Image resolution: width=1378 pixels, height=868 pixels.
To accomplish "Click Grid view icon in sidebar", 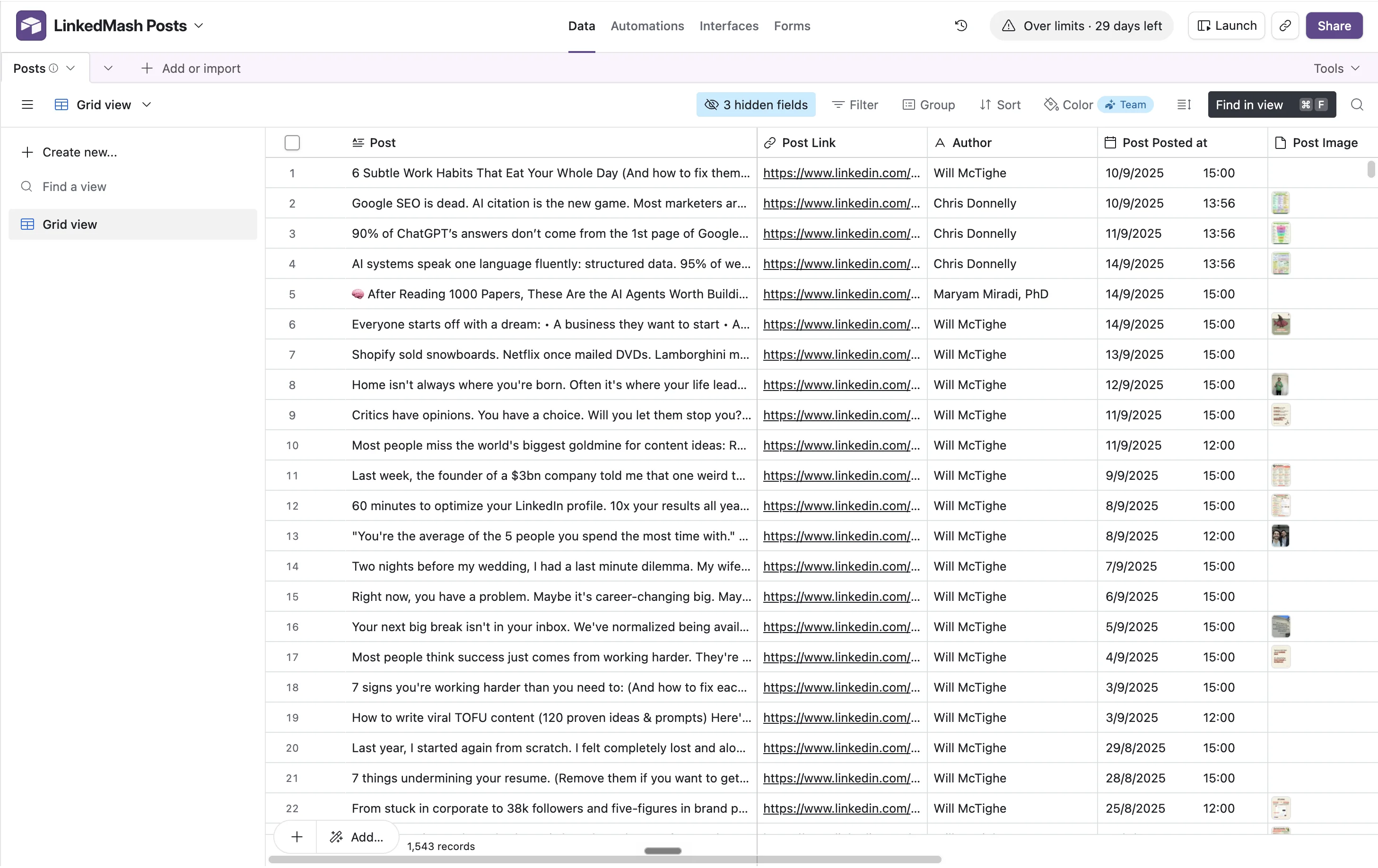I will tap(27, 224).
